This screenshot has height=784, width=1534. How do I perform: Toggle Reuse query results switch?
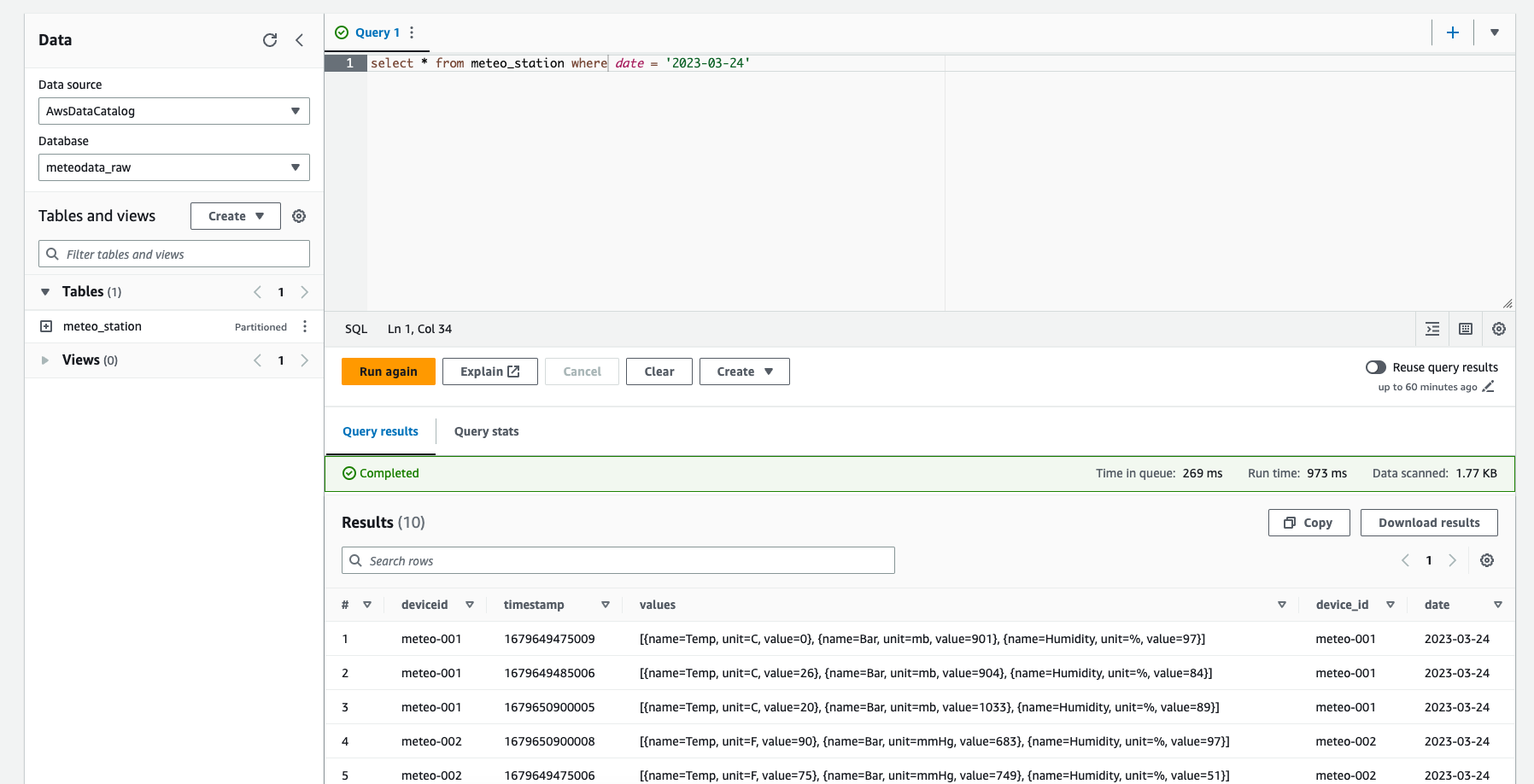1375,367
